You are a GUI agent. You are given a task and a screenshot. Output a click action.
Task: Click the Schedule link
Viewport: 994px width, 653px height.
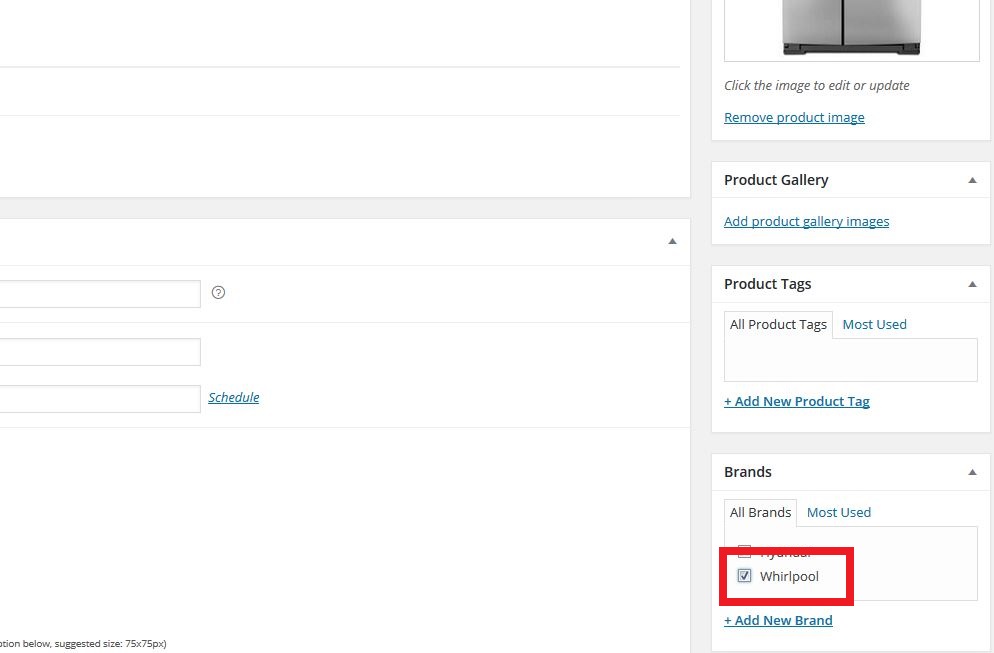point(234,398)
